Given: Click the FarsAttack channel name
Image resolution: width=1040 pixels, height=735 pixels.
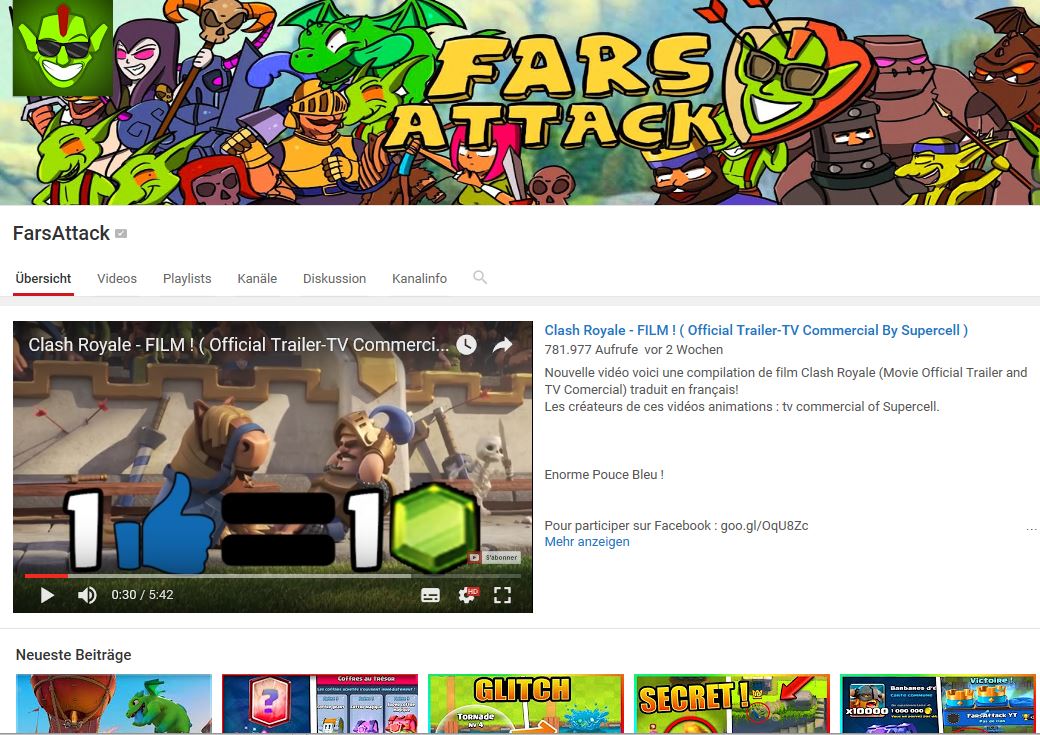Looking at the screenshot, I should tap(61, 234).
